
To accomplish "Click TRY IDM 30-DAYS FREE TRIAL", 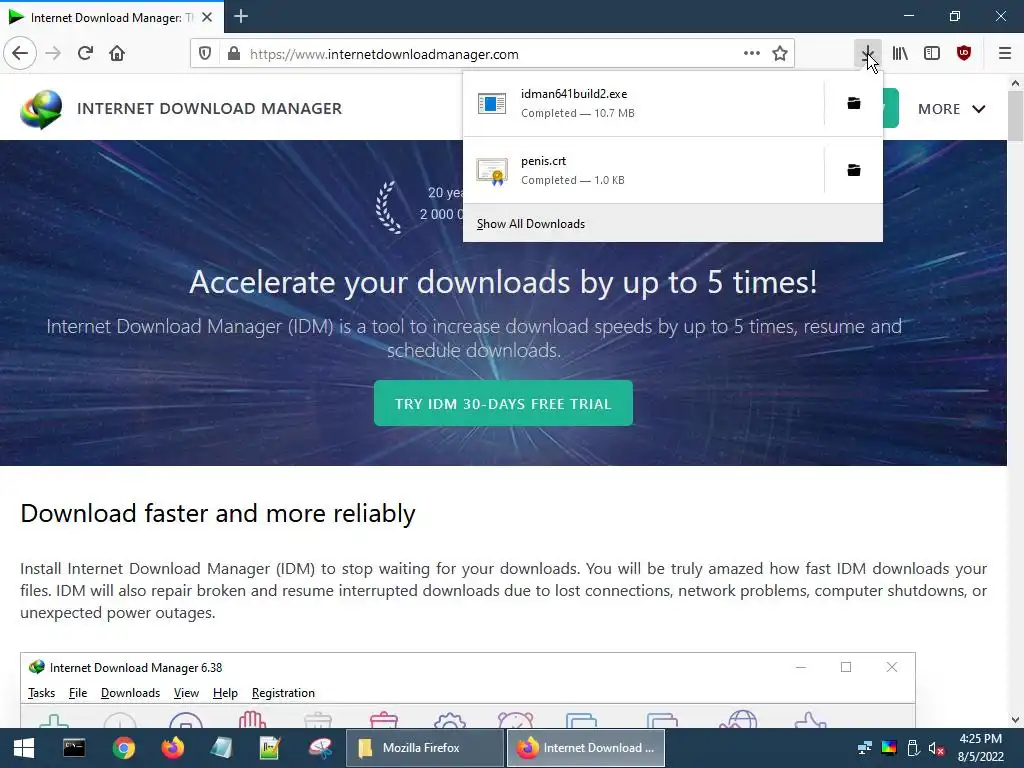I will [503, 404].
